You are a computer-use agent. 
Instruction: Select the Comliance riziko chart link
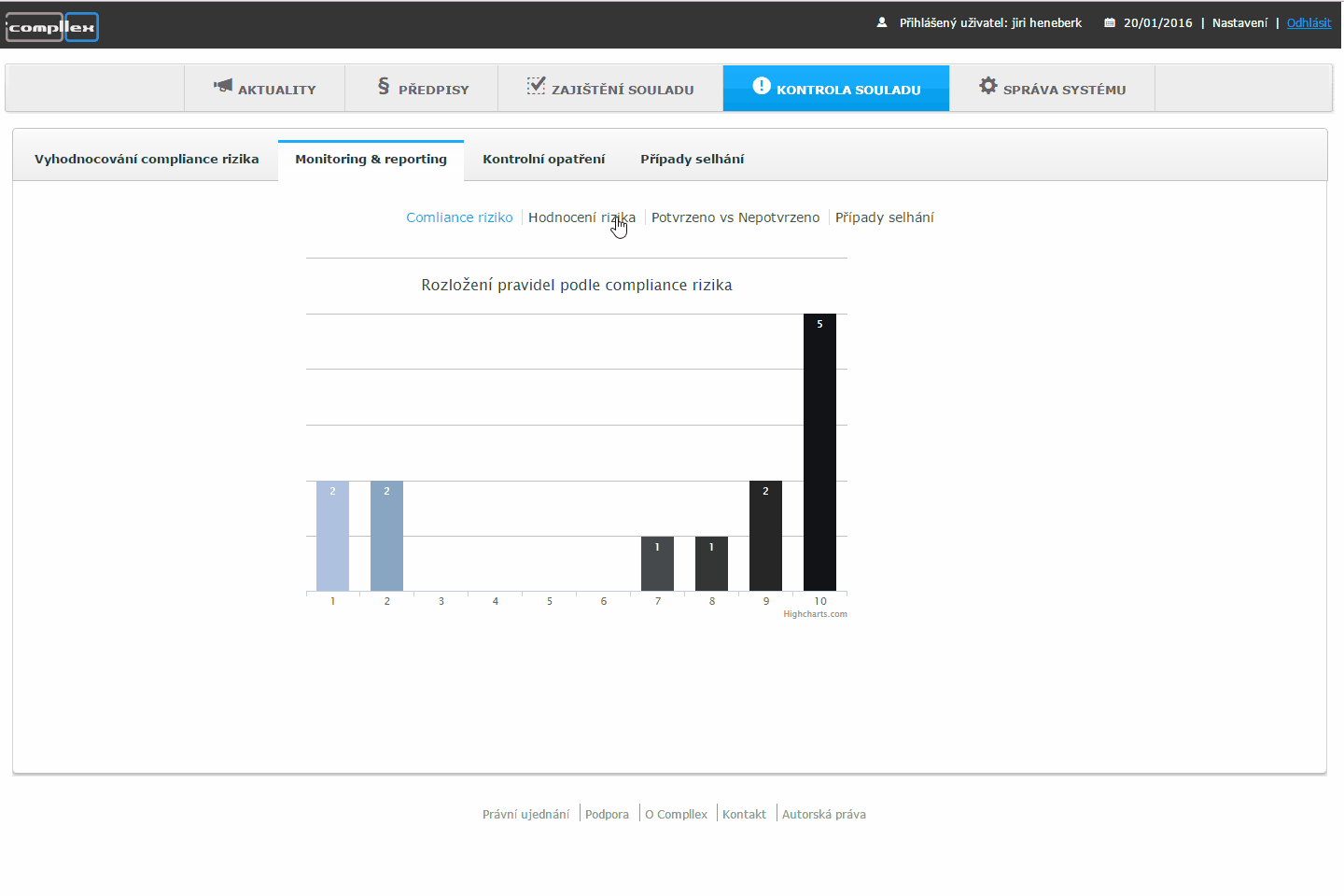point(459,217)
